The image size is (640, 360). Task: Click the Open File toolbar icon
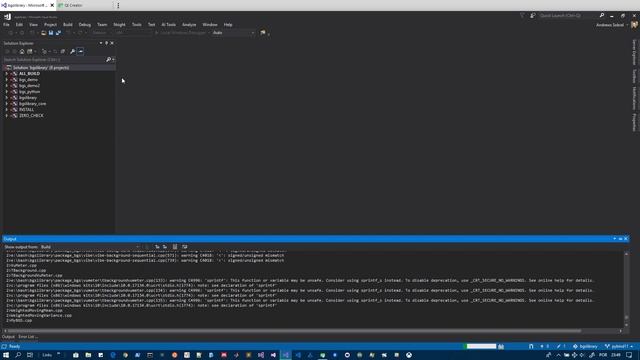[43, 33]
